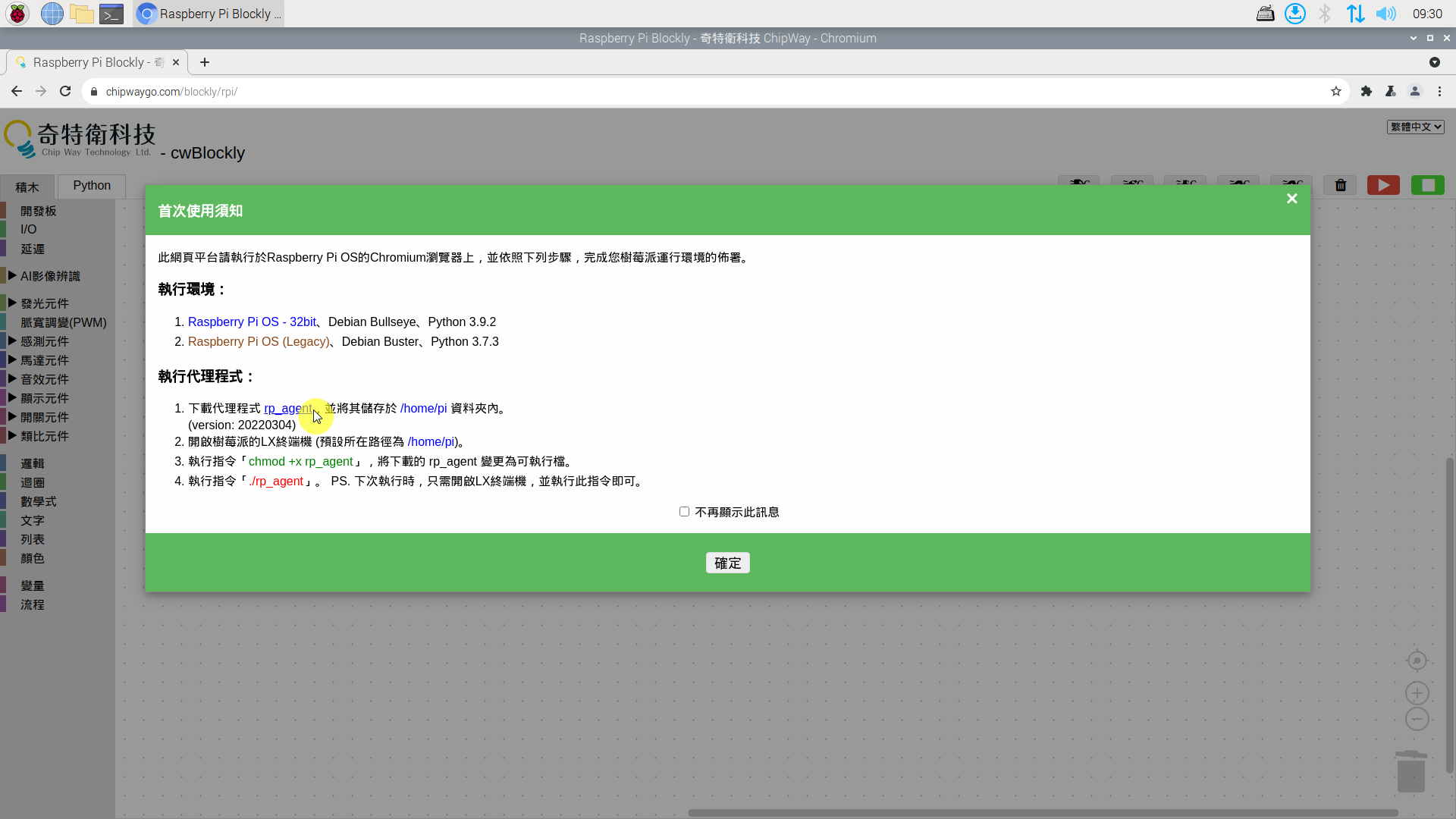Open the Extensions puzzle icon in Chromium
Viewport: 1456px width, 819px height.
tap(1366, 92)
